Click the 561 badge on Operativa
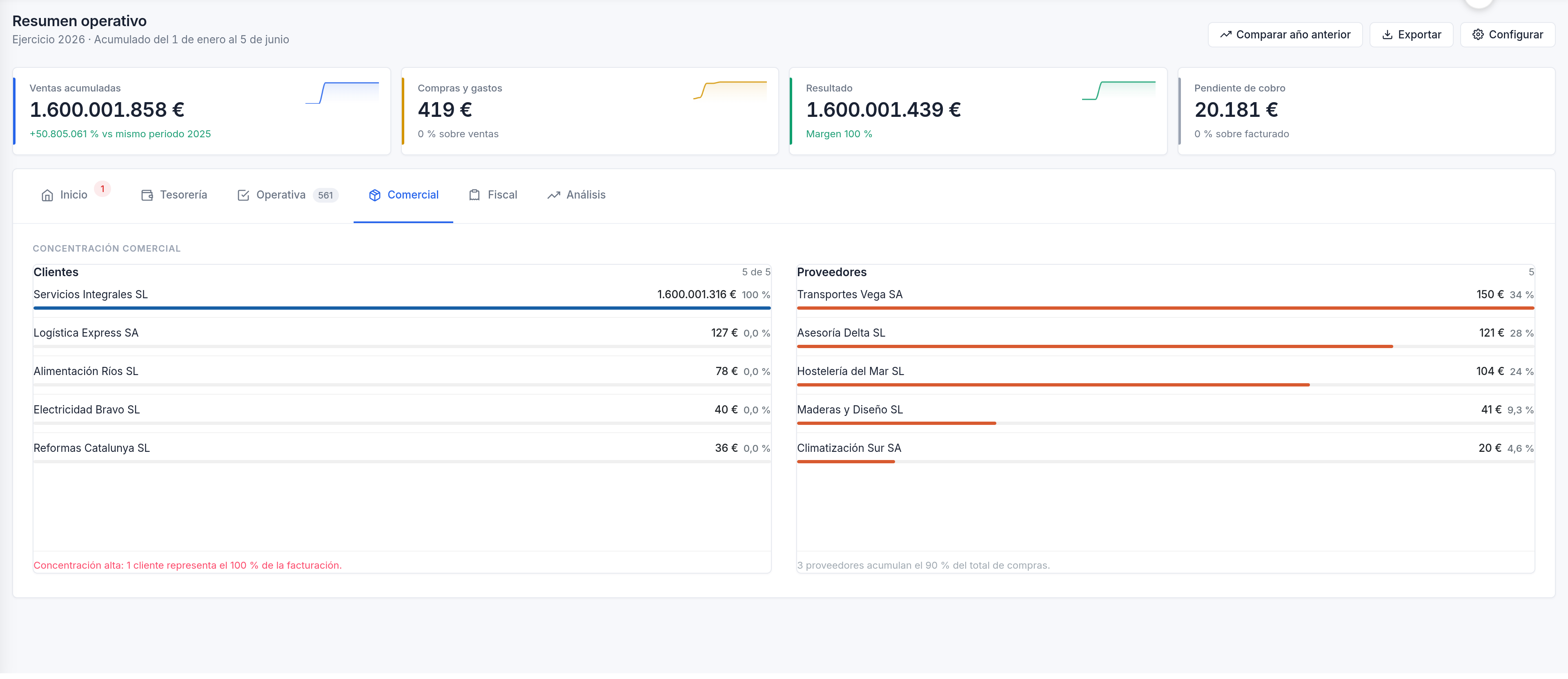This screenshot has height=679, width=1568. pos(326,196)
